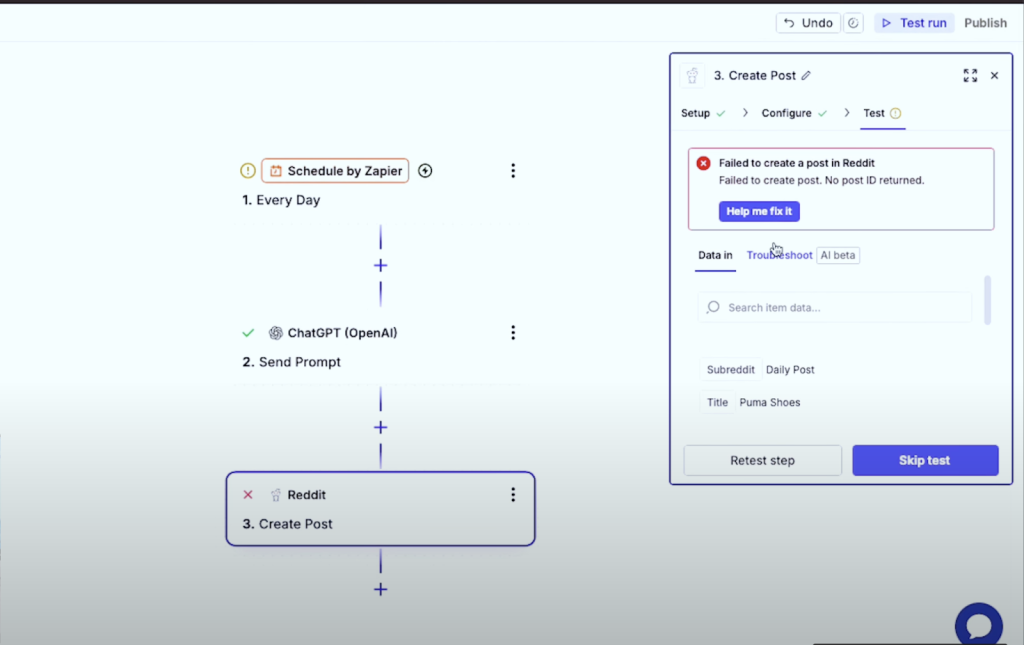Add a step below Reddit Create Post
Viewport: 1024px width, 645px height.
381,590
